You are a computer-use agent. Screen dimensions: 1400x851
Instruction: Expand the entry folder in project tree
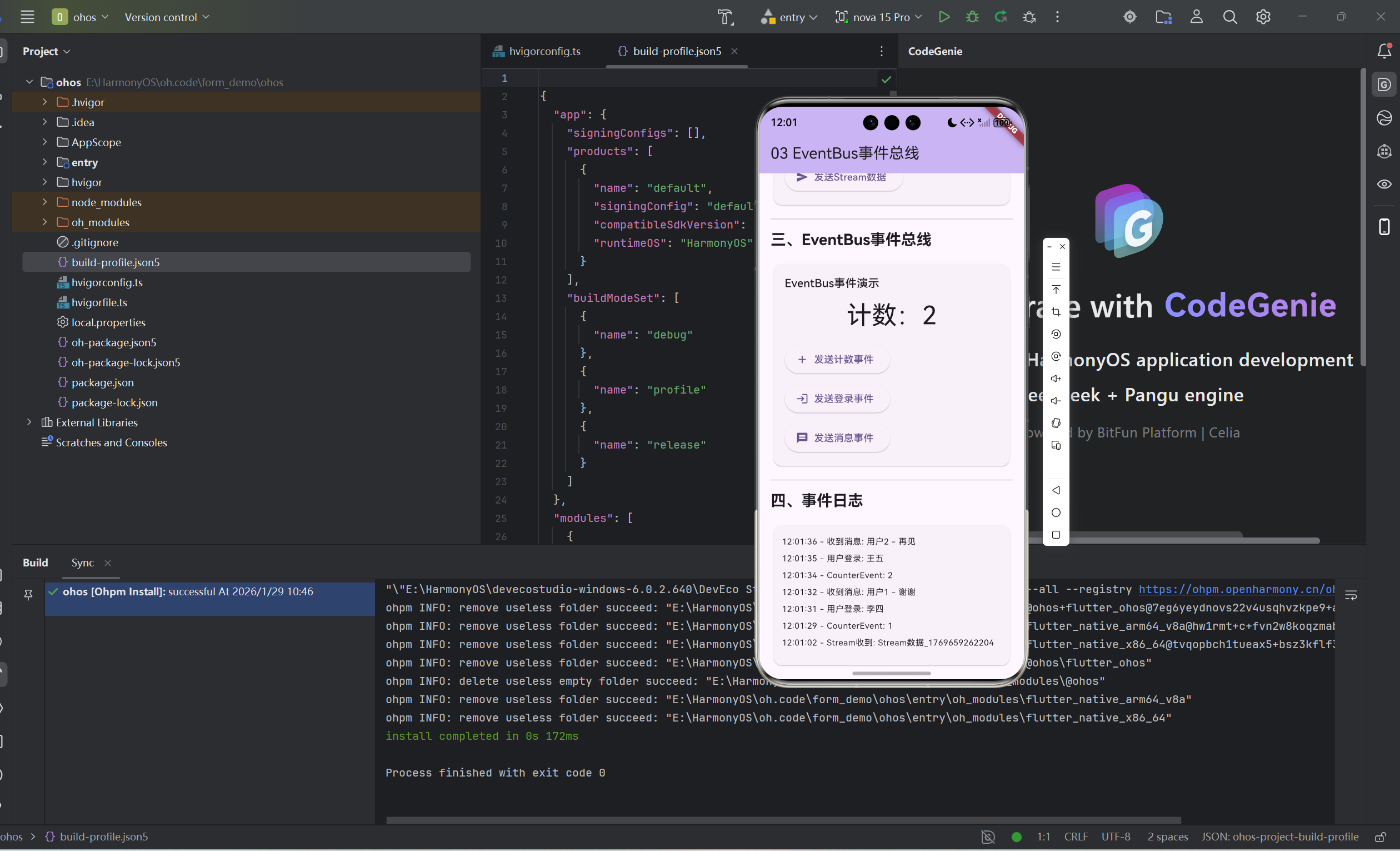coord(44,162)
